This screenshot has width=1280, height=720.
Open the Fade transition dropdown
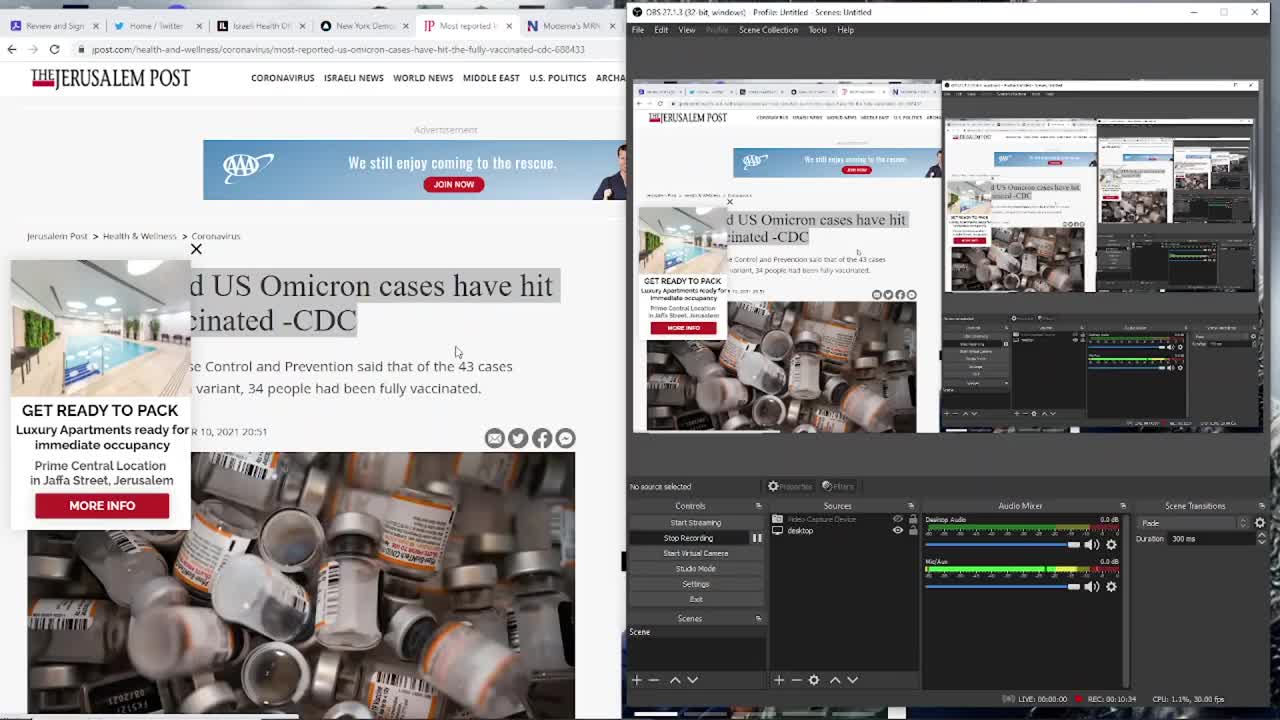click(1194, 523)
